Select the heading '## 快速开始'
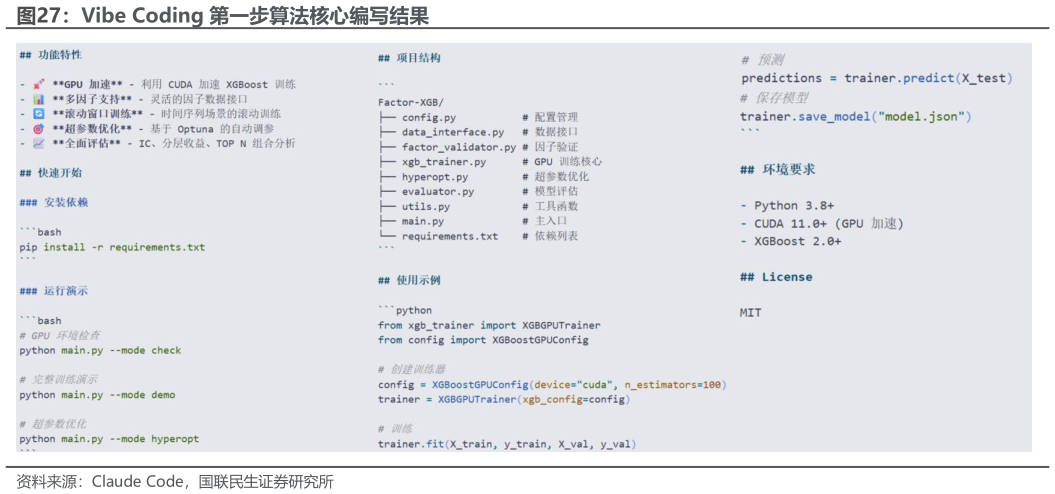1055x494 pixels. [x=50, y=173]
